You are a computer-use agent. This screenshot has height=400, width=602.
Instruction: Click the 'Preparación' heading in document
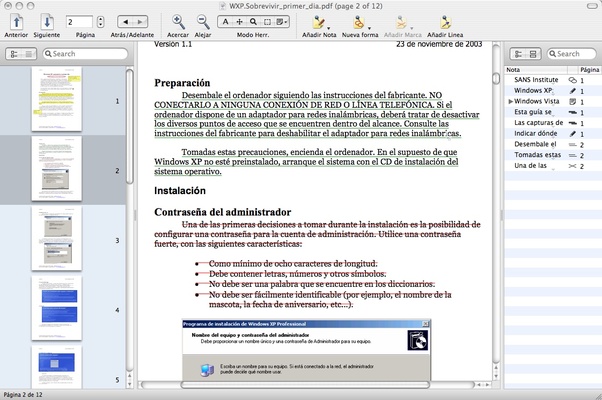182,83
